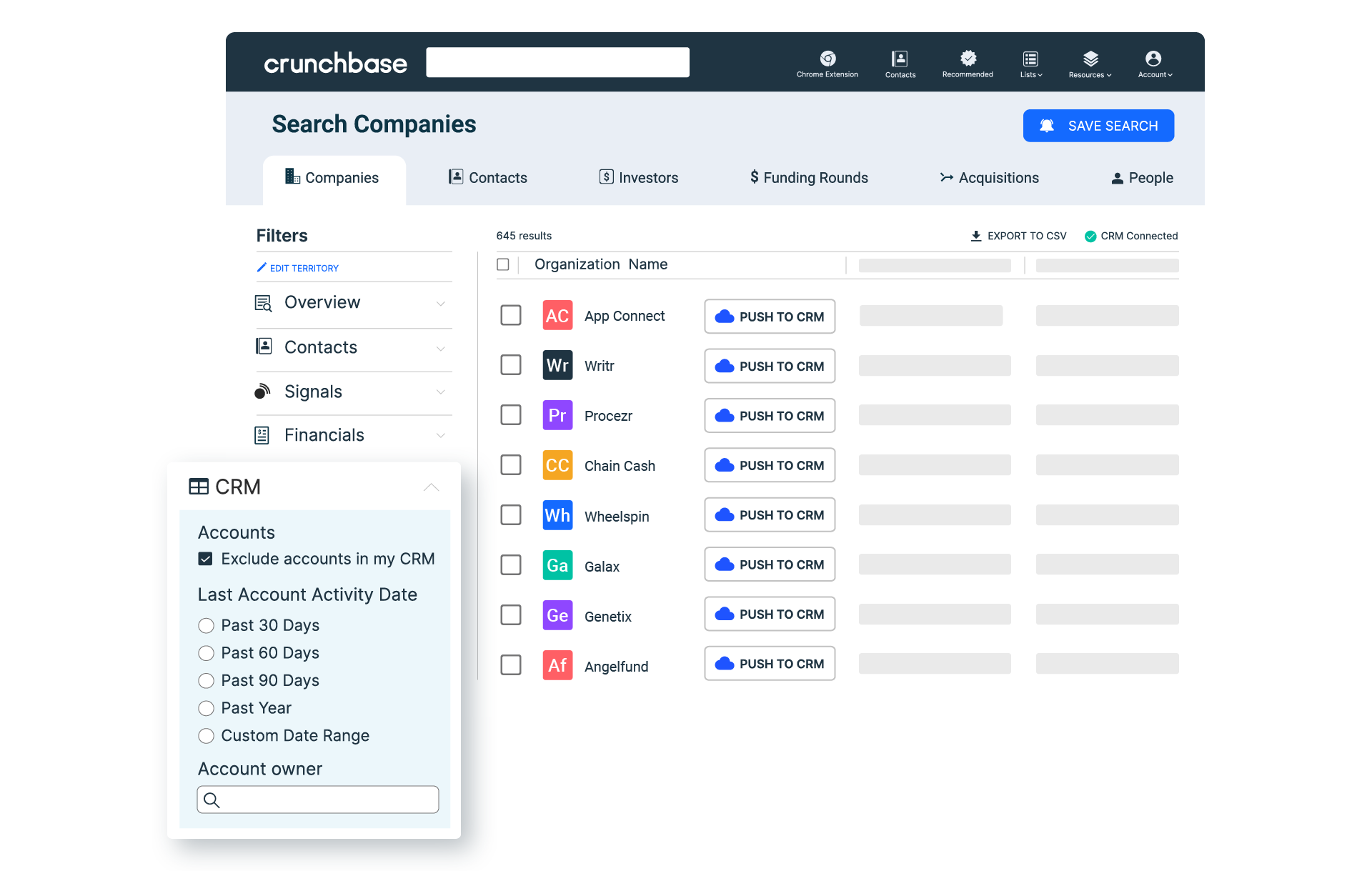Click the green CRM Connected check icon
Image resolution: width=1372 pixels, height=871 pixels.
coord(1090,237)
